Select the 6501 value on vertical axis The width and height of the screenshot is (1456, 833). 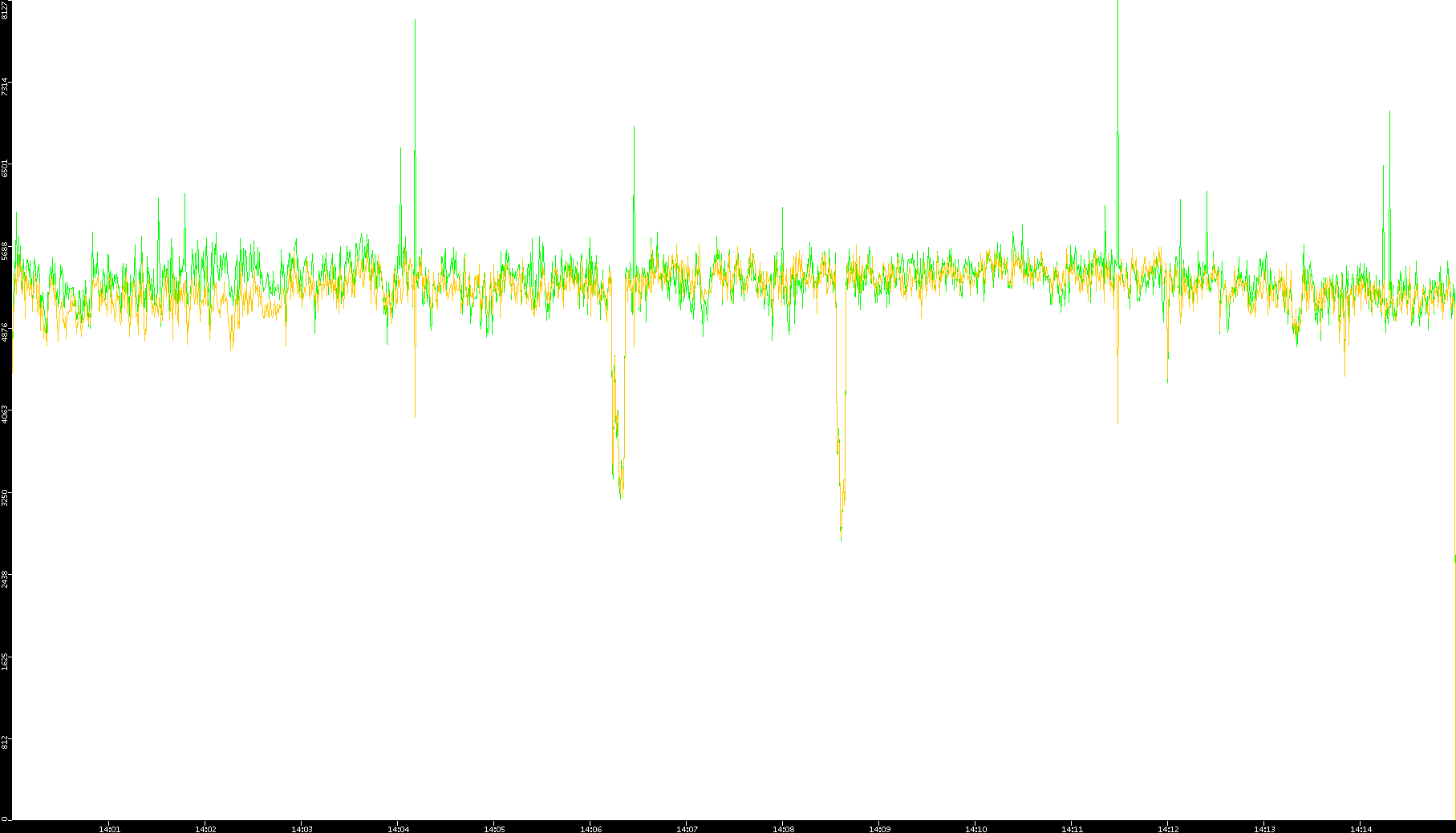5,168
